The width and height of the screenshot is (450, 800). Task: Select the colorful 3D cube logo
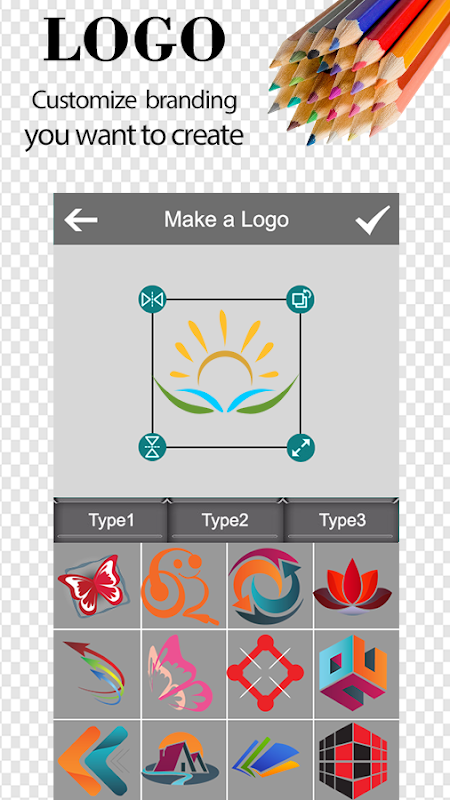pyautogui.click(x=356, y=674)
